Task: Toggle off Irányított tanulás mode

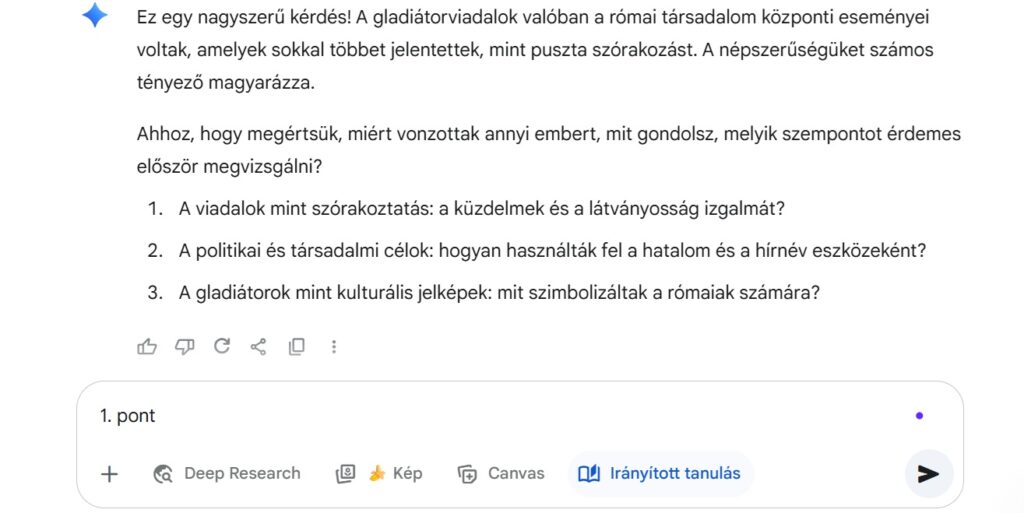Action: [661, 473]
